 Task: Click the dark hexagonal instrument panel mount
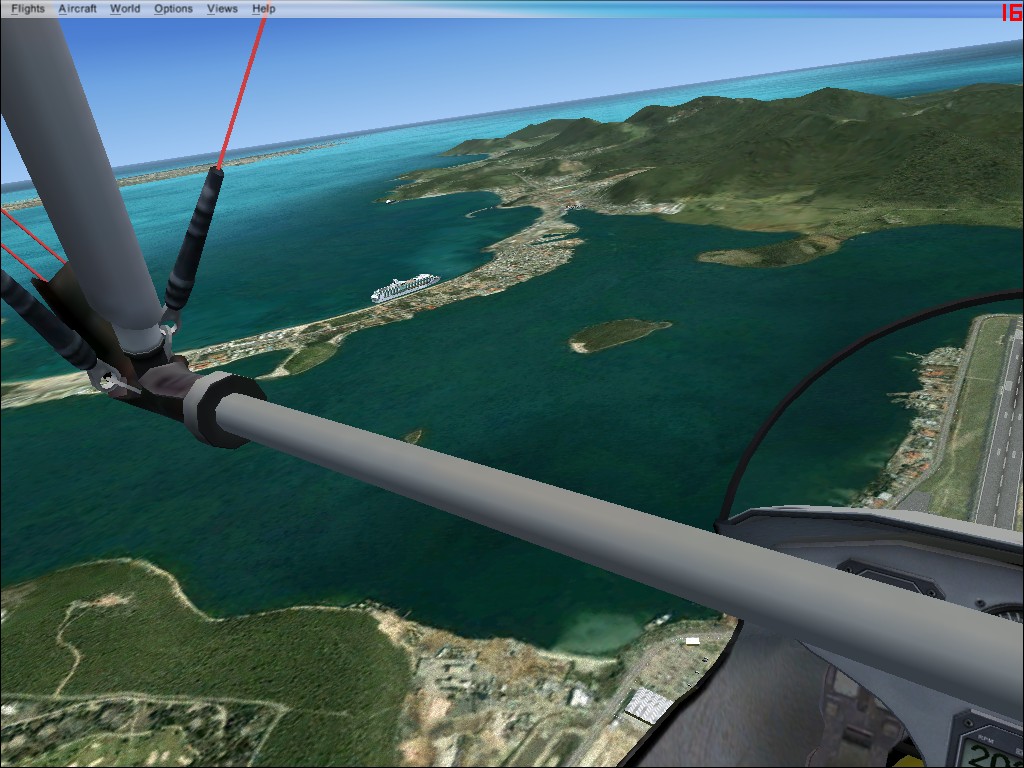click(x=890, y=578)
